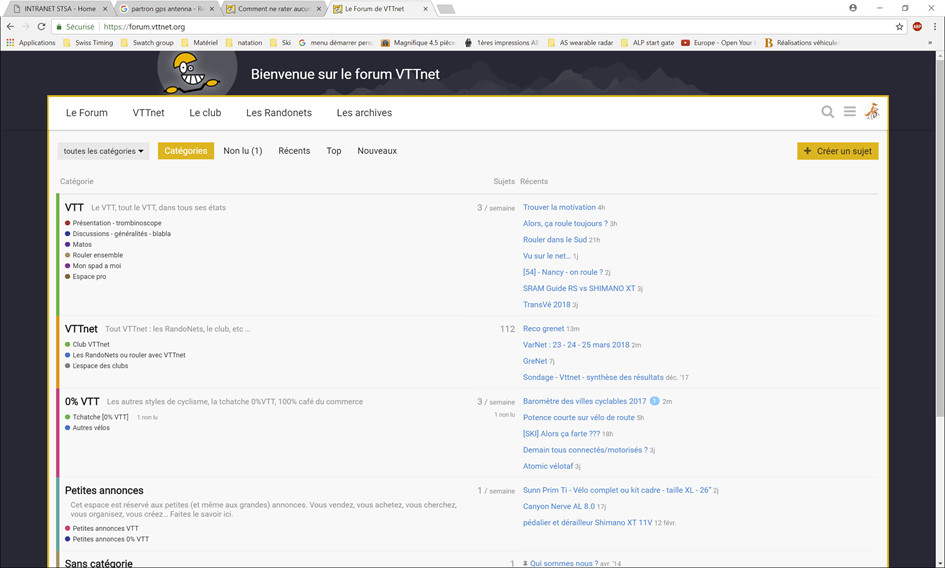This screenshot has height=568, width=945.
Task: Open the hamburger menu icon
Action: point(849,112)
